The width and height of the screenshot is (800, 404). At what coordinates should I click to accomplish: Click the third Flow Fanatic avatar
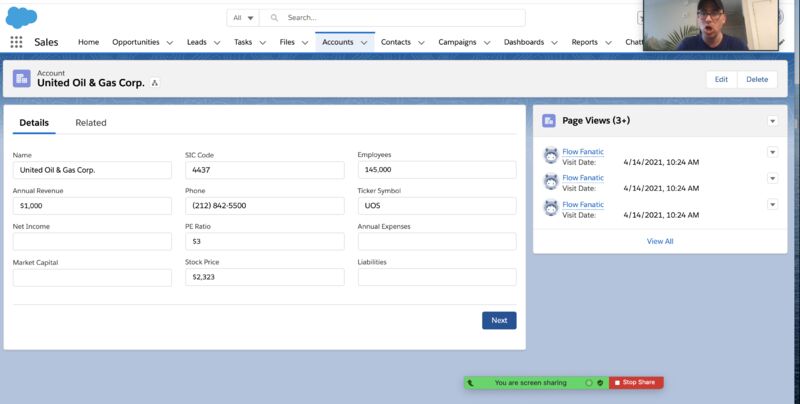pyautogui.click(x=551, y=208)
